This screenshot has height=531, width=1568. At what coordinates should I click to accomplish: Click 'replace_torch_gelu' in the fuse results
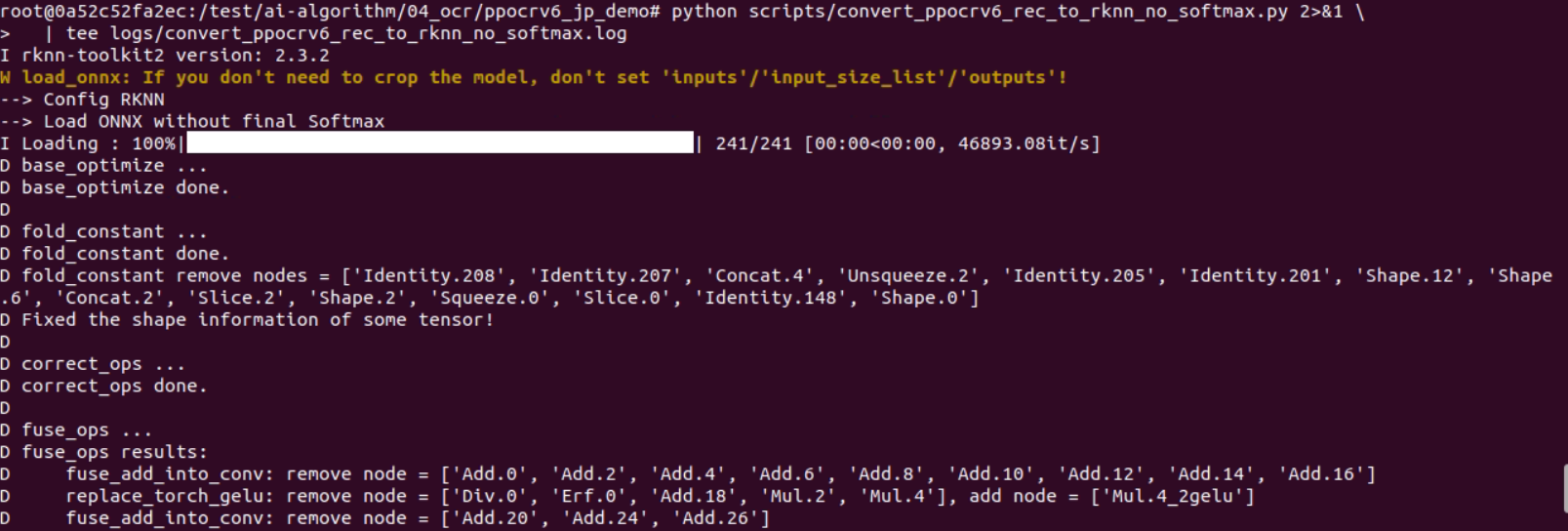pyautogui.click(x=164, y=496)
